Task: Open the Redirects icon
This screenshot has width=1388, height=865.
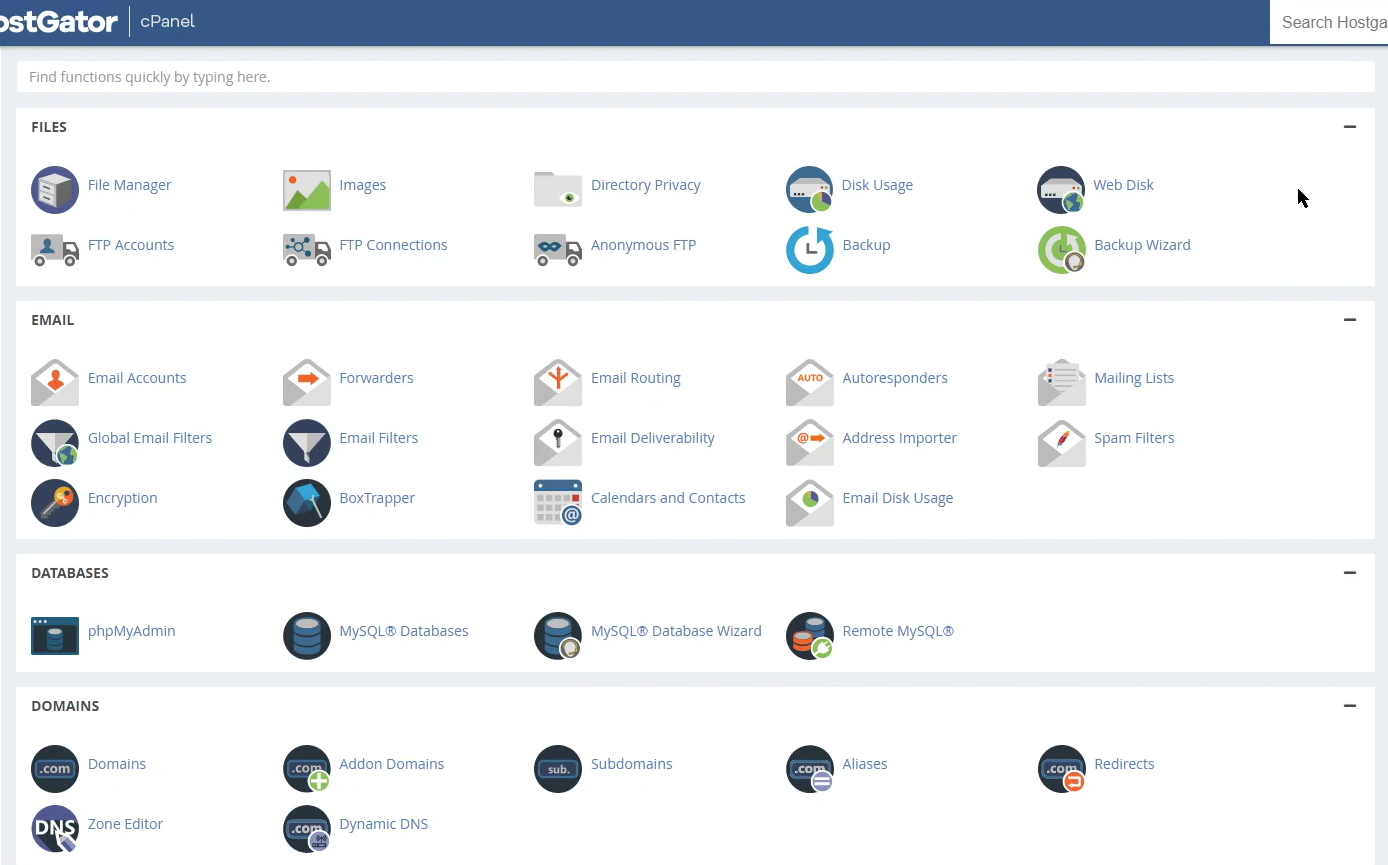Action: pos(1062,769)
